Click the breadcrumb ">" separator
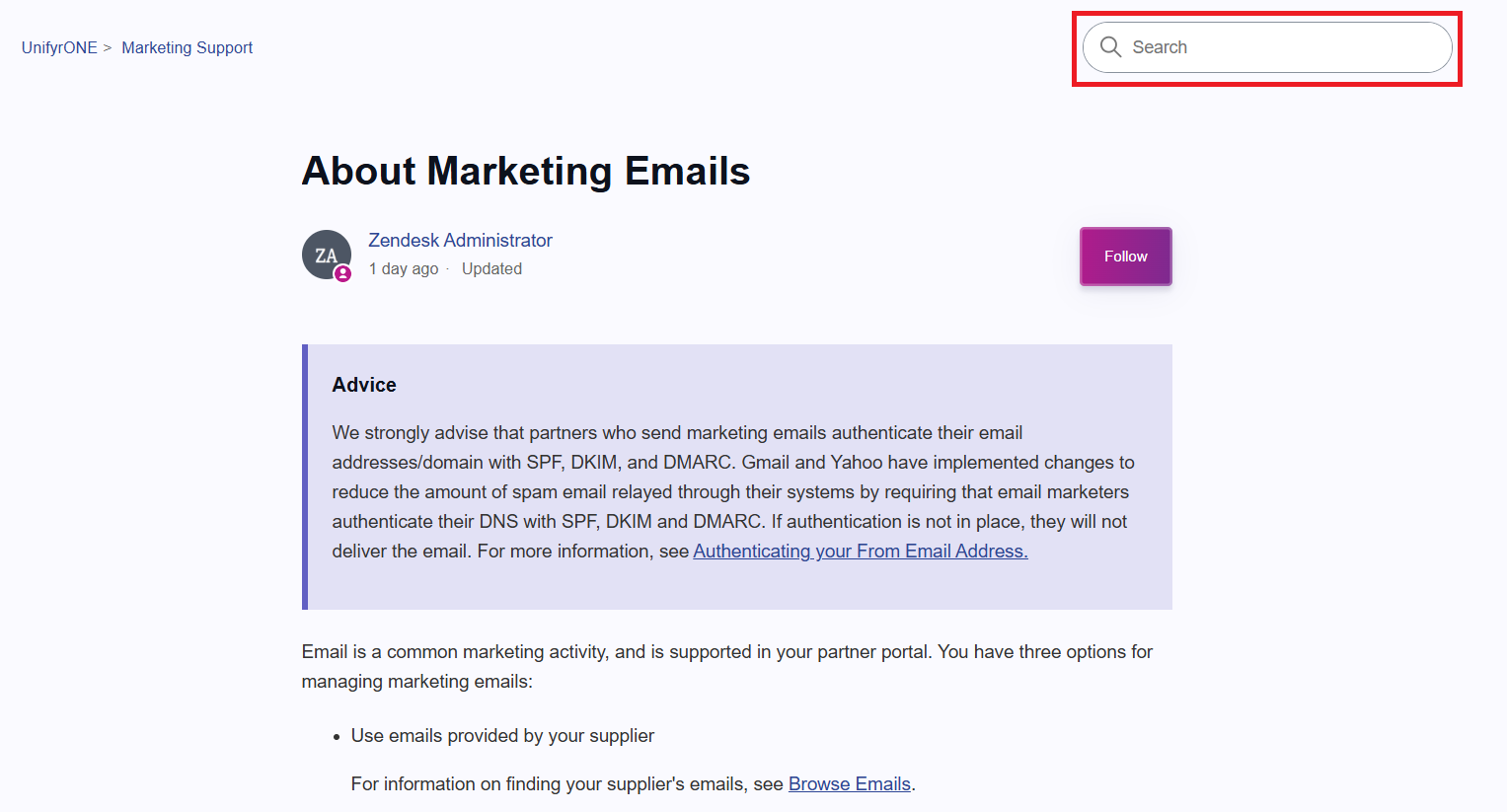Viewport: 1507px width, 812px height. 108,47
